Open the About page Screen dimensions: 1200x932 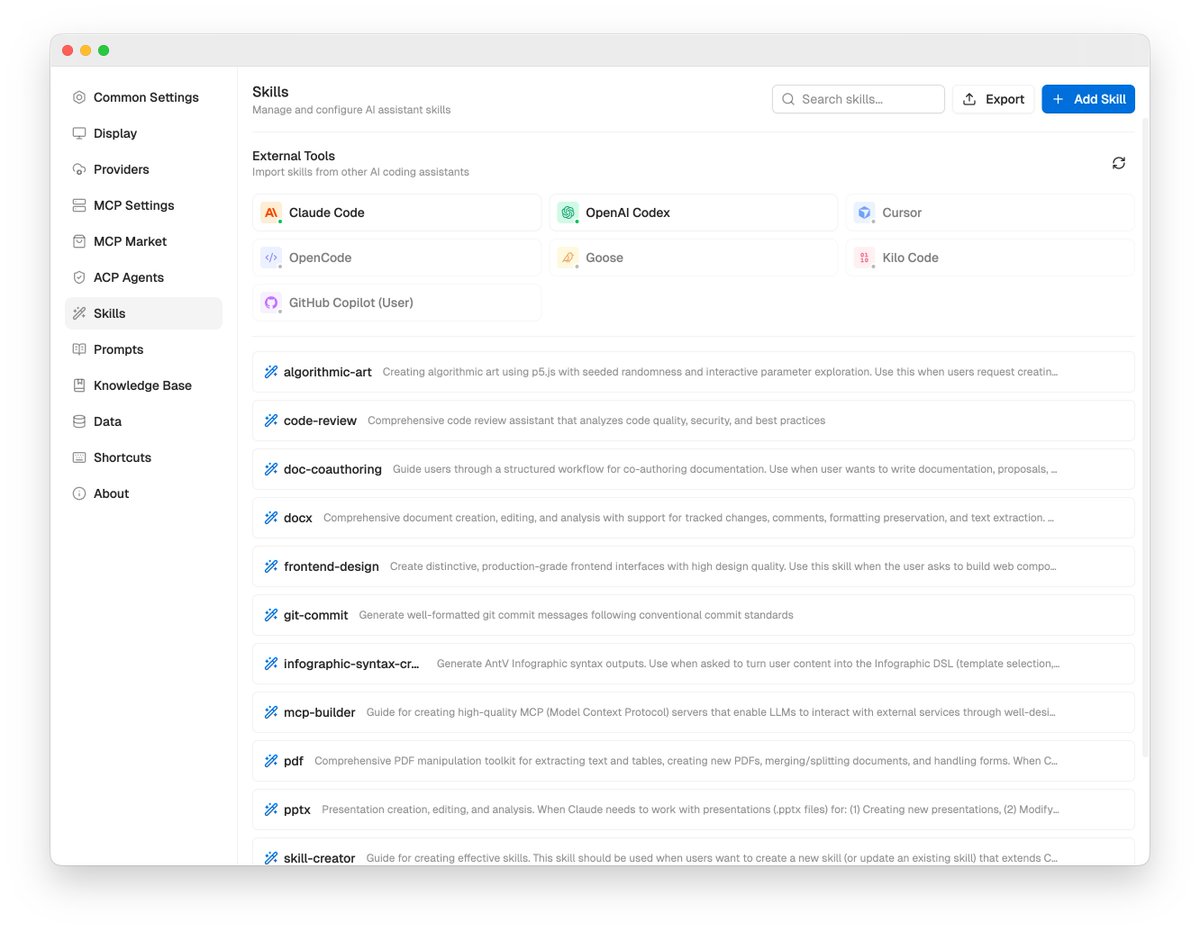click(x=110, y=493)
